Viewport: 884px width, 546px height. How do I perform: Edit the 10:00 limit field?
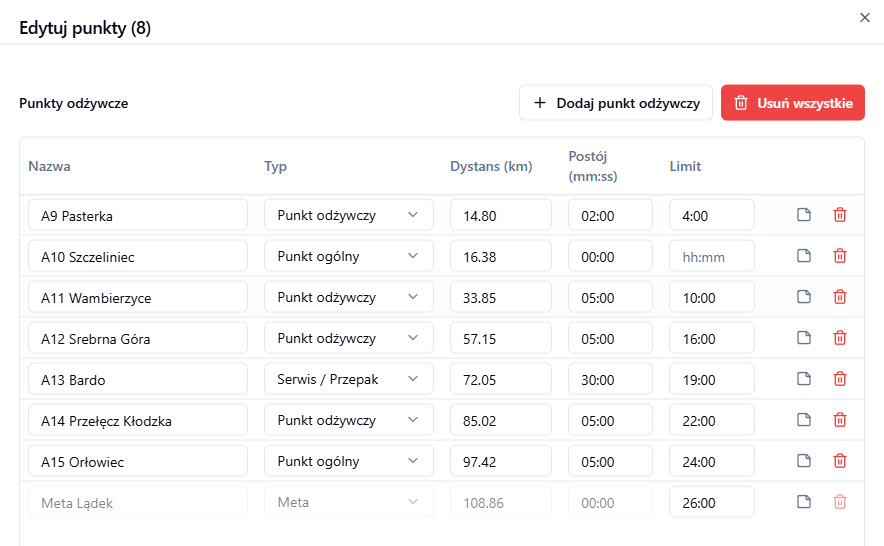(x=711, y=297)
